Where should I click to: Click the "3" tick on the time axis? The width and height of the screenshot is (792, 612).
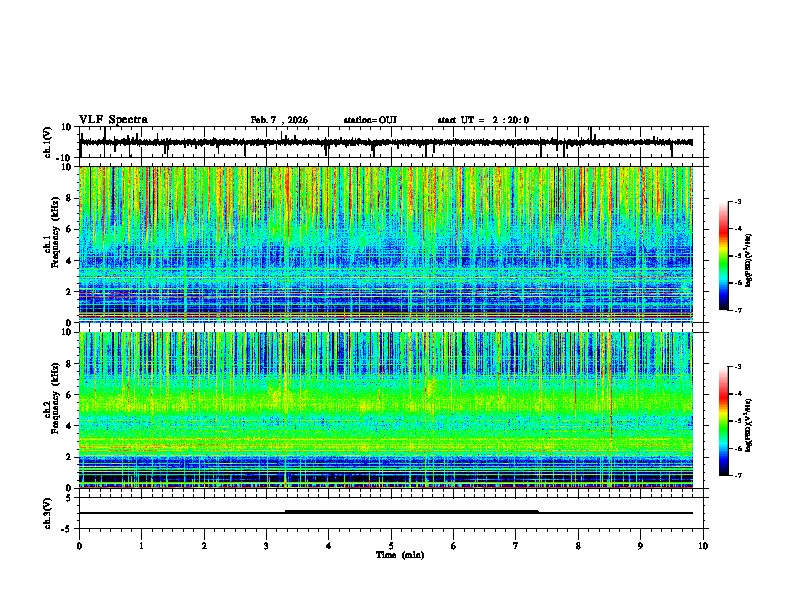[x=267, y=545]
